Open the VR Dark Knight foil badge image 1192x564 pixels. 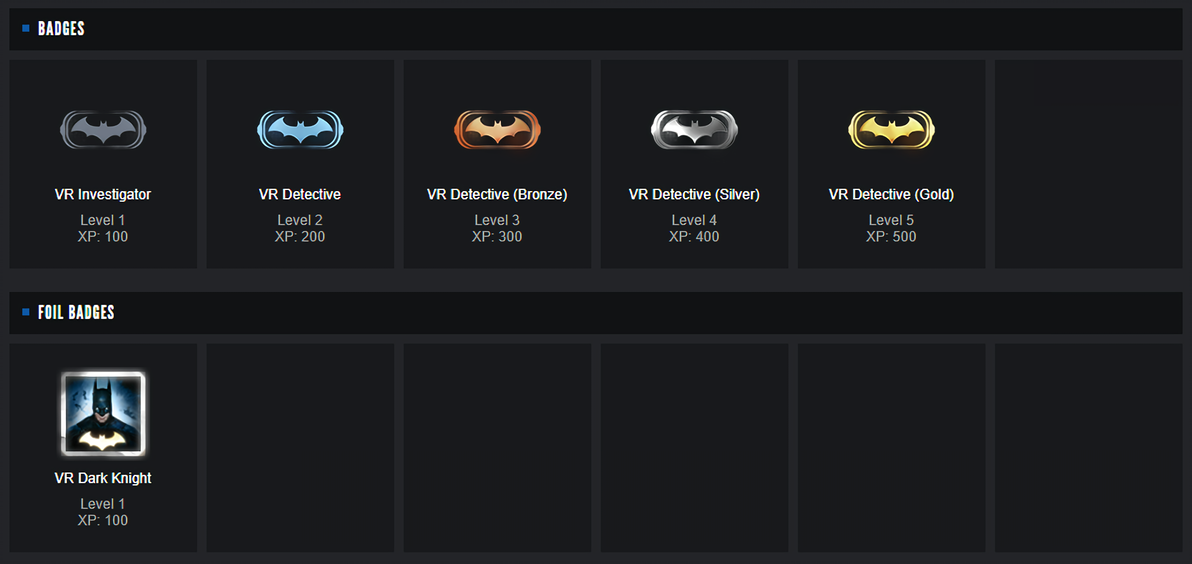103,414
